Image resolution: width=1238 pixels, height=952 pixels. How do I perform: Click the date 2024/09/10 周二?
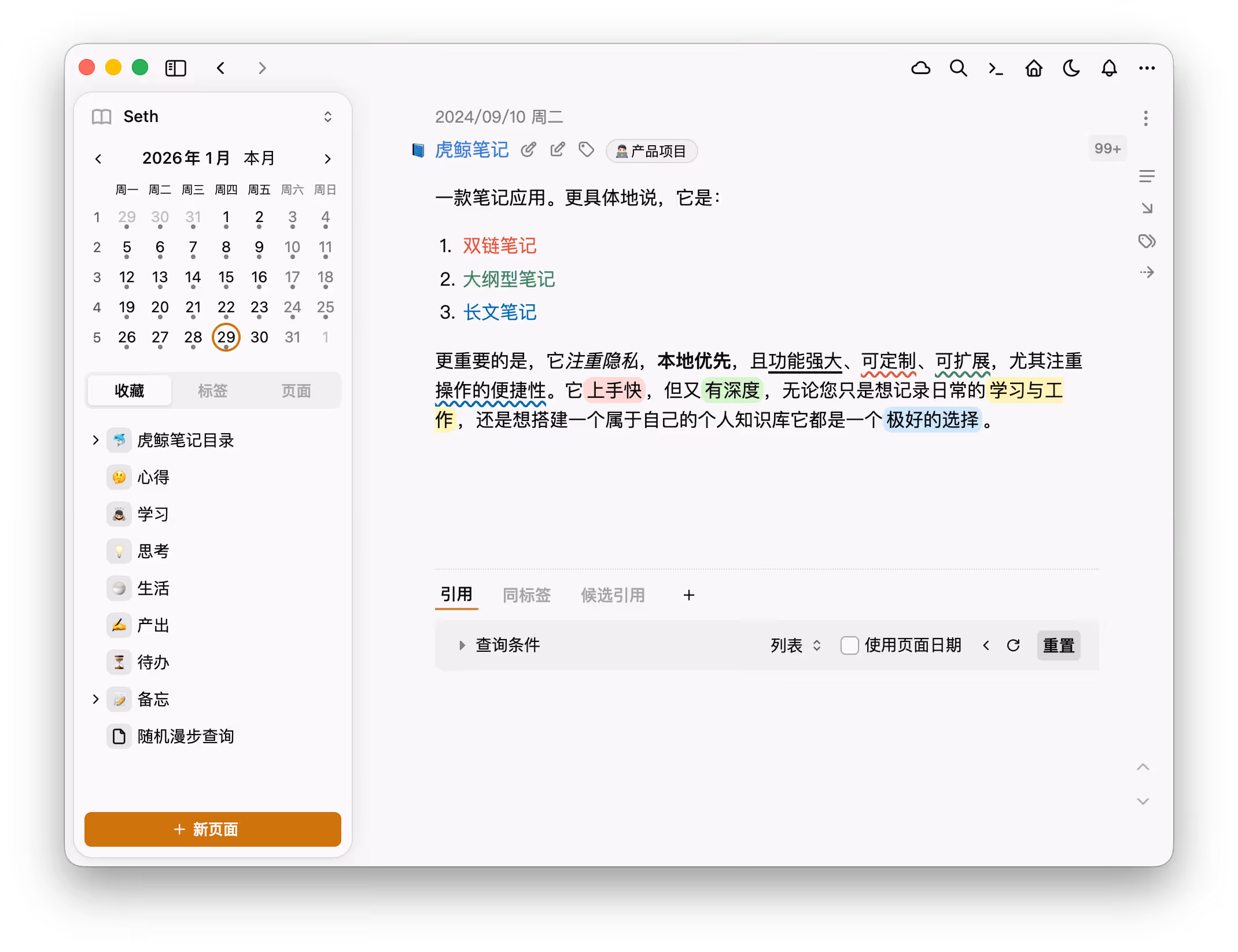click(x=499, y=117)
